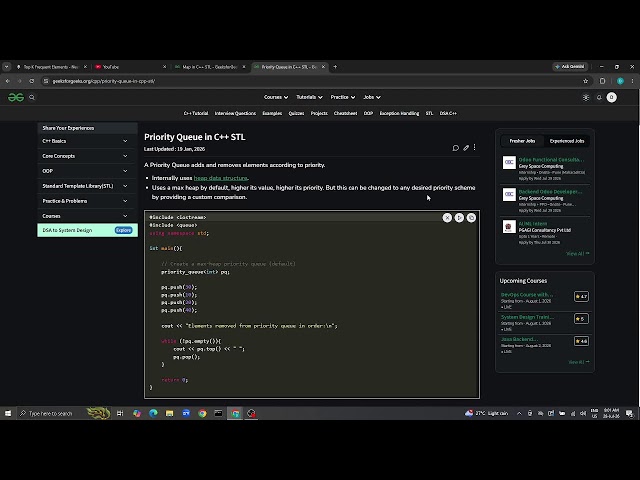The image size is (640, 480).
Task: Expand Standard Template Library(STL) section
Action: (x=85, y=186)
